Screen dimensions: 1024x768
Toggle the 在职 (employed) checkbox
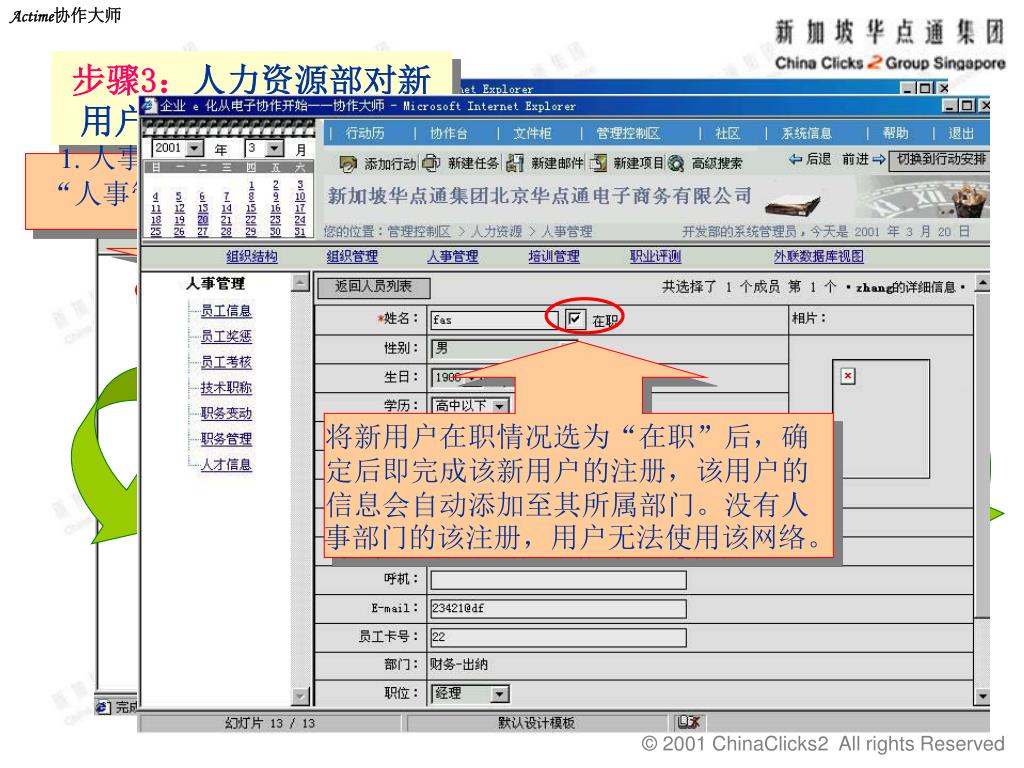coord(575,319)
